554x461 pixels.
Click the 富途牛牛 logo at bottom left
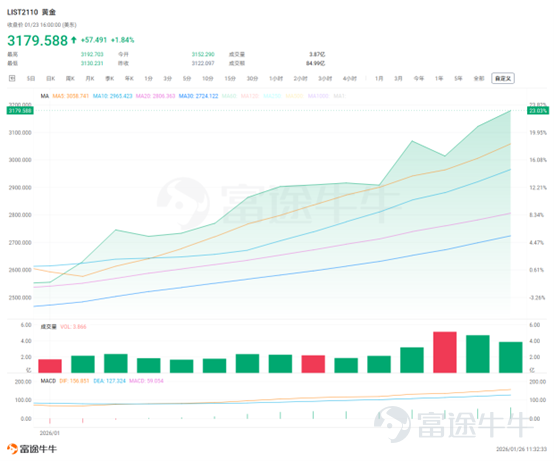click(32, 449)
